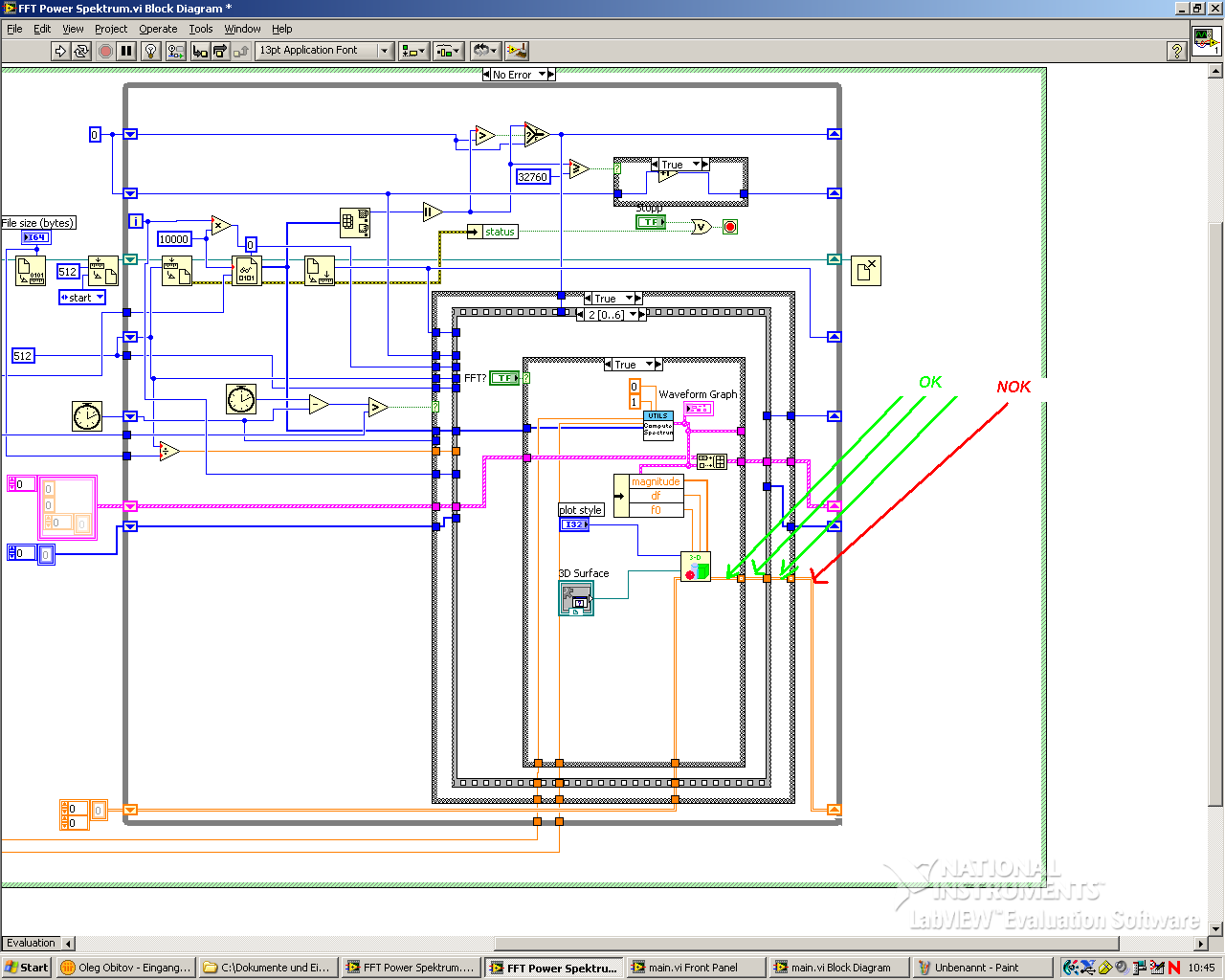Open the 13pt Application Font dropdown
1225x980 pixels.
pyautogui.click(x=325, y=51)
